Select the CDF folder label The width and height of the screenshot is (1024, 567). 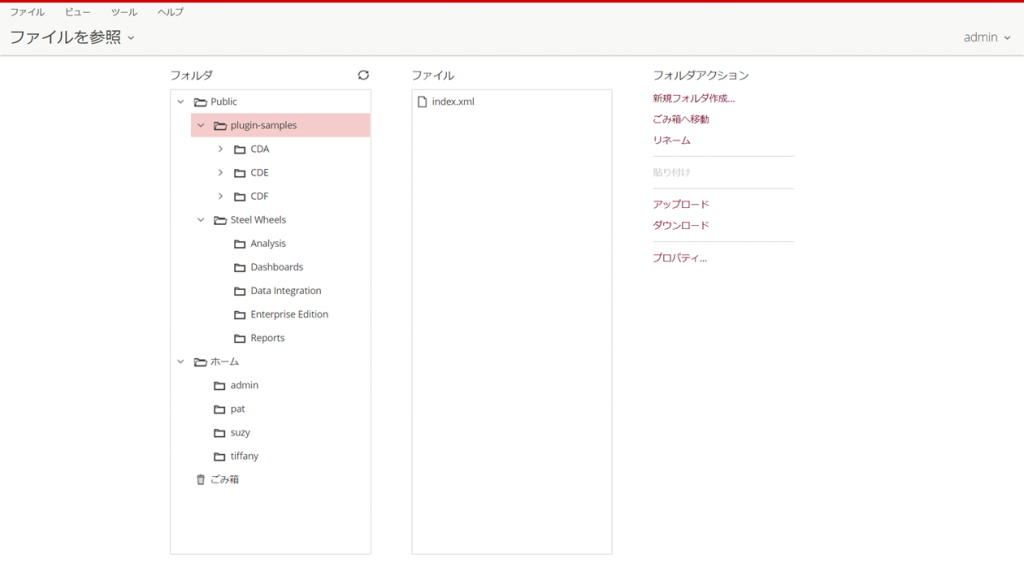click(x=259, y=196)
